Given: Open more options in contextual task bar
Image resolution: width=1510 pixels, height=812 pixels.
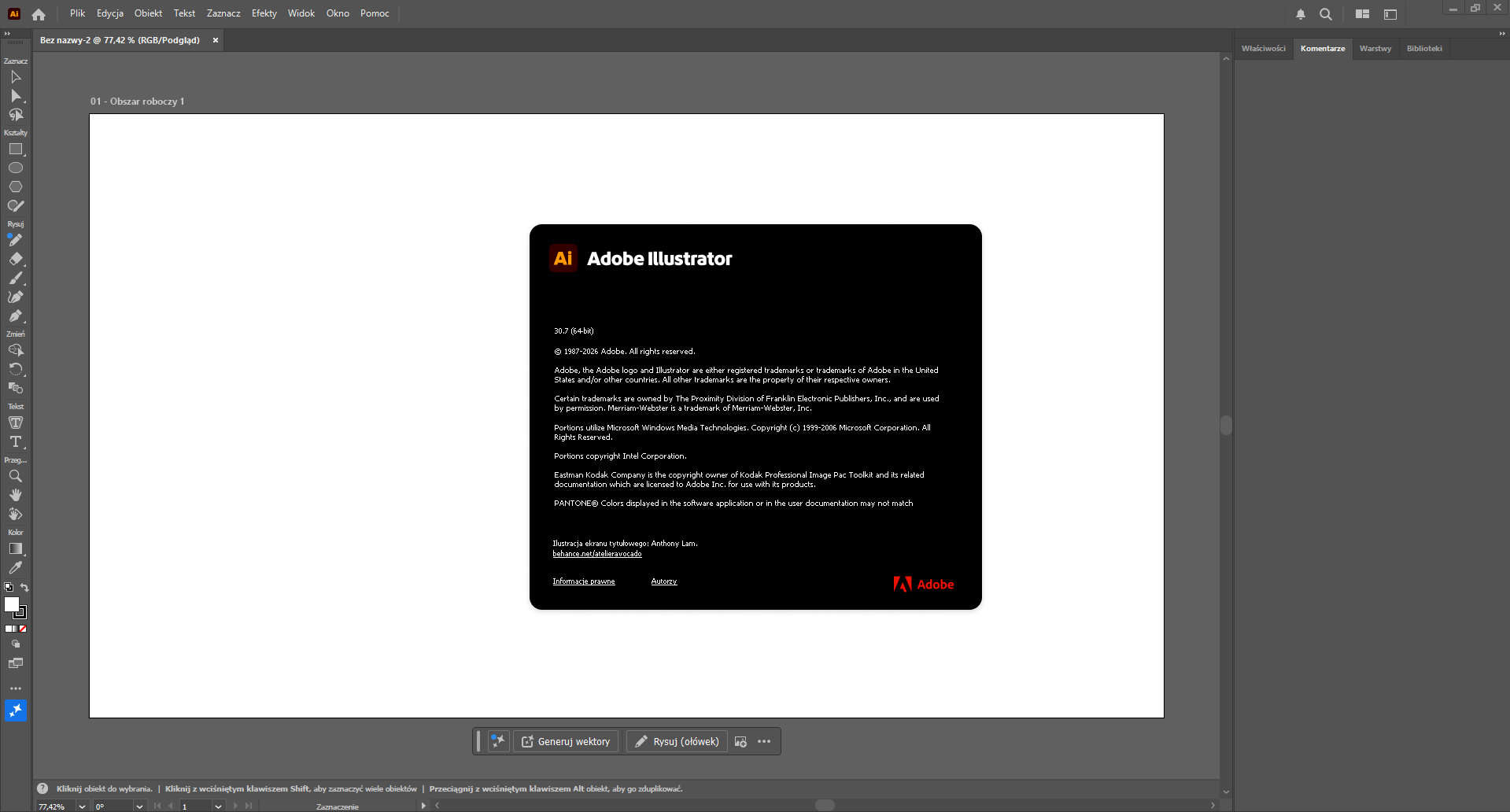Looking at the screenshot, I should (x=764, y=741).
